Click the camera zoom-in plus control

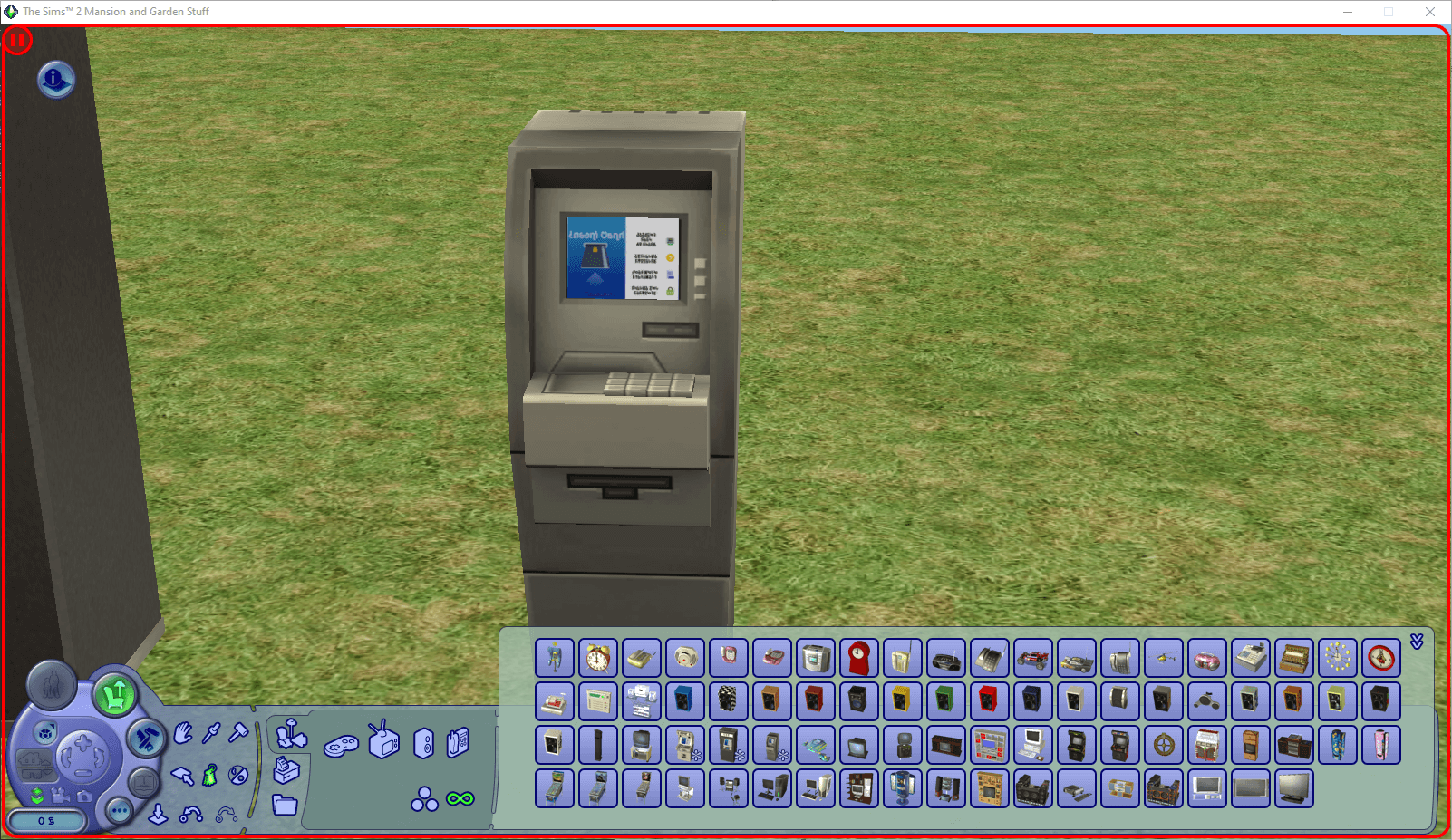pos(83,744)
